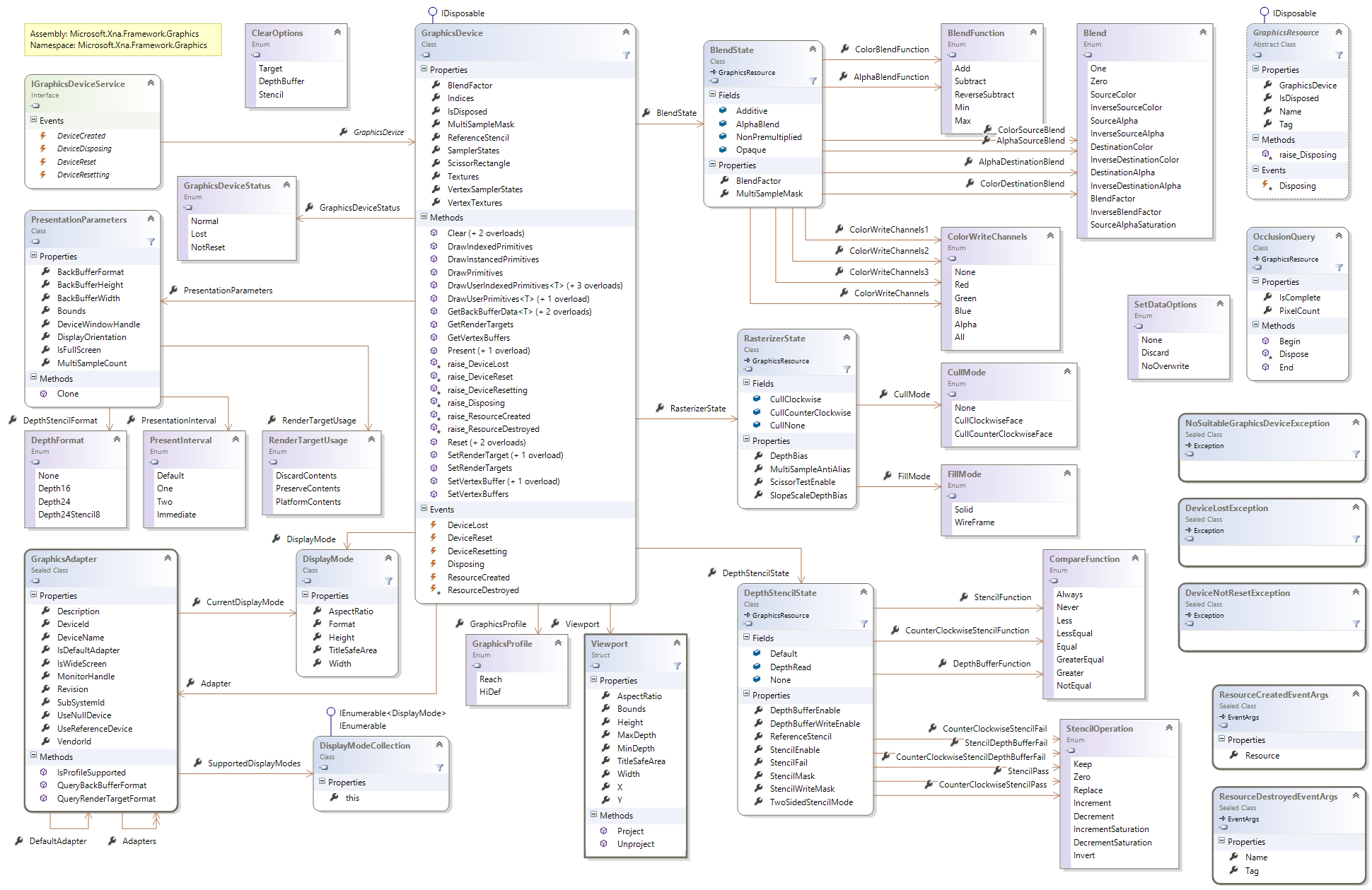Viewport: 1372px width, 890px height.
Task: Click the yellow Assembly and Namespace comment box
Action: coord(123,40)
